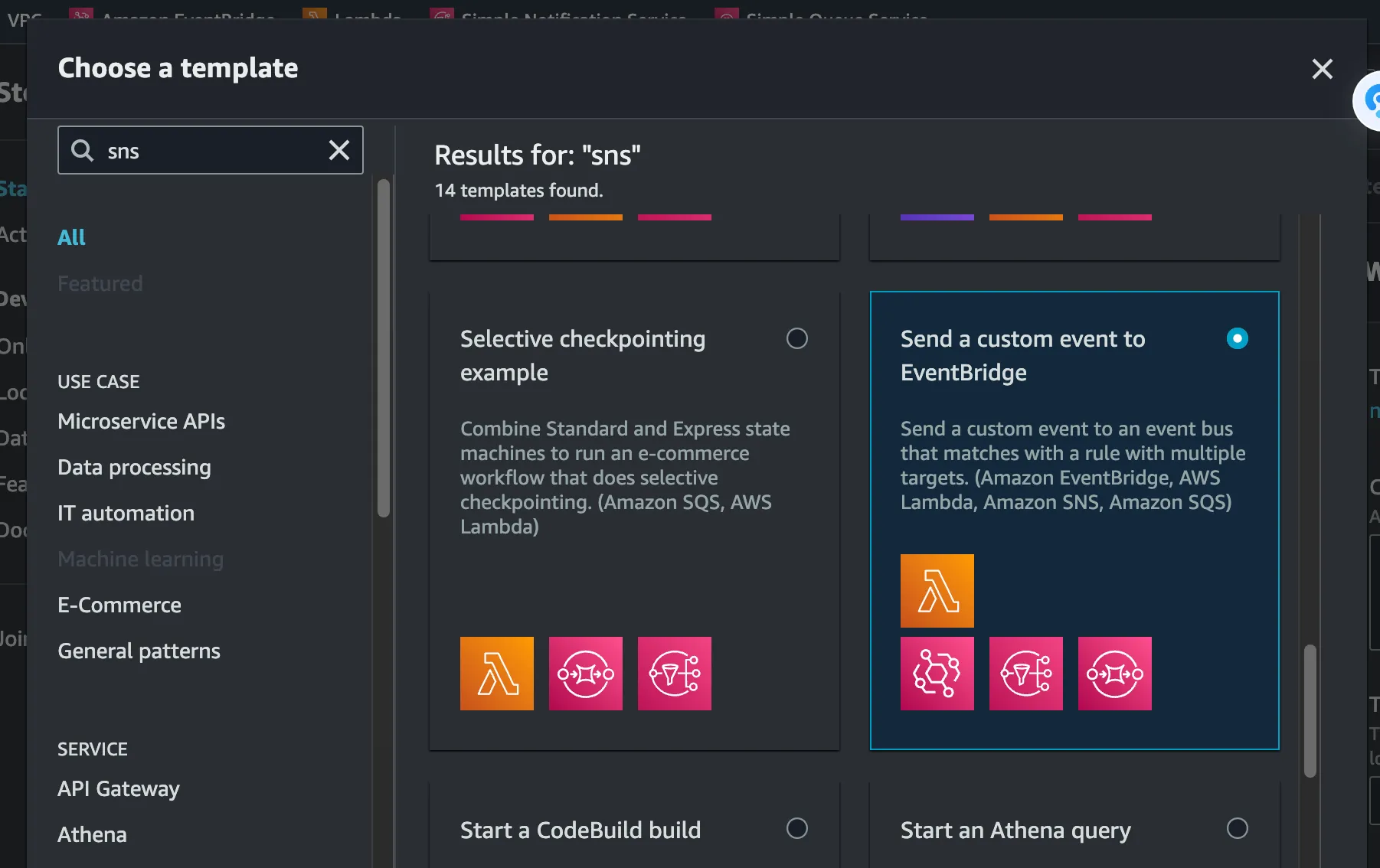Click the Machine learning filter entry
This screenshot has height=868, width=1380.
coord(140,559)
